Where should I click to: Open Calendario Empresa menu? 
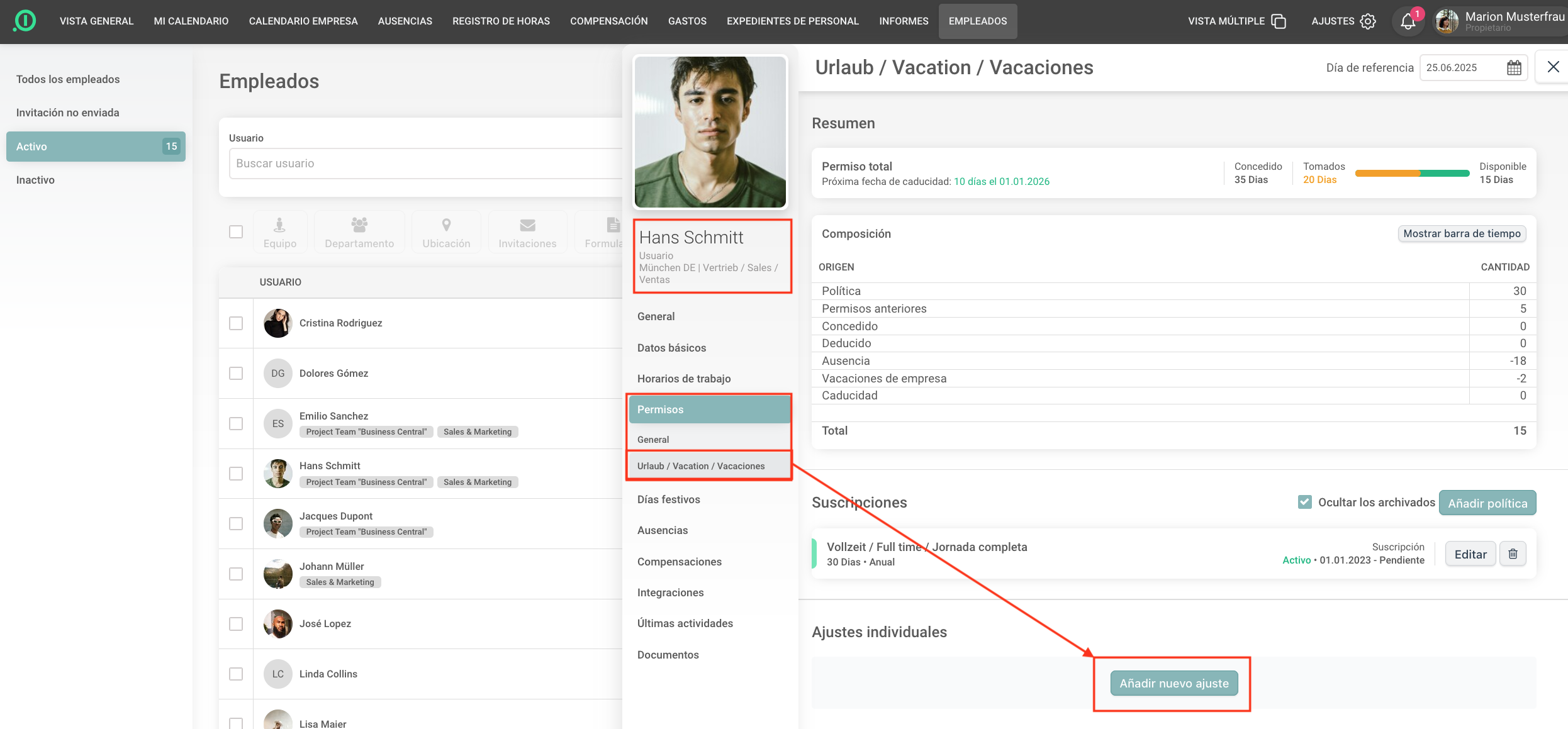[303, 21]
